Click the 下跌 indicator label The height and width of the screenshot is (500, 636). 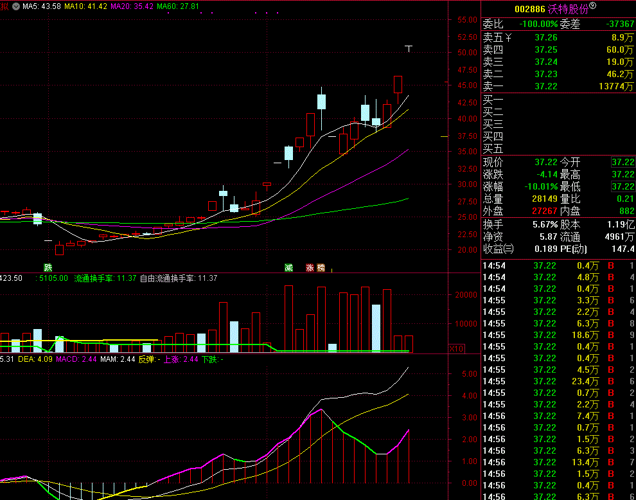tap(212, 359)
